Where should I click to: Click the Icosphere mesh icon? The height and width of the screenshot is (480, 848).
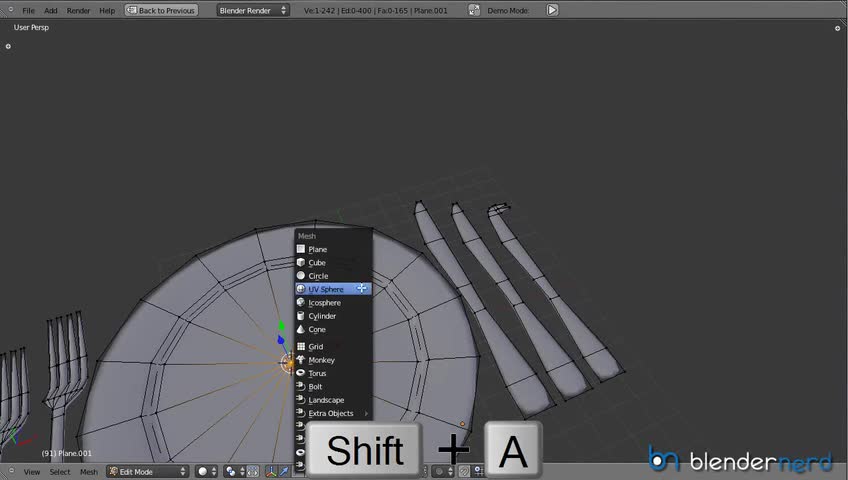301,302
